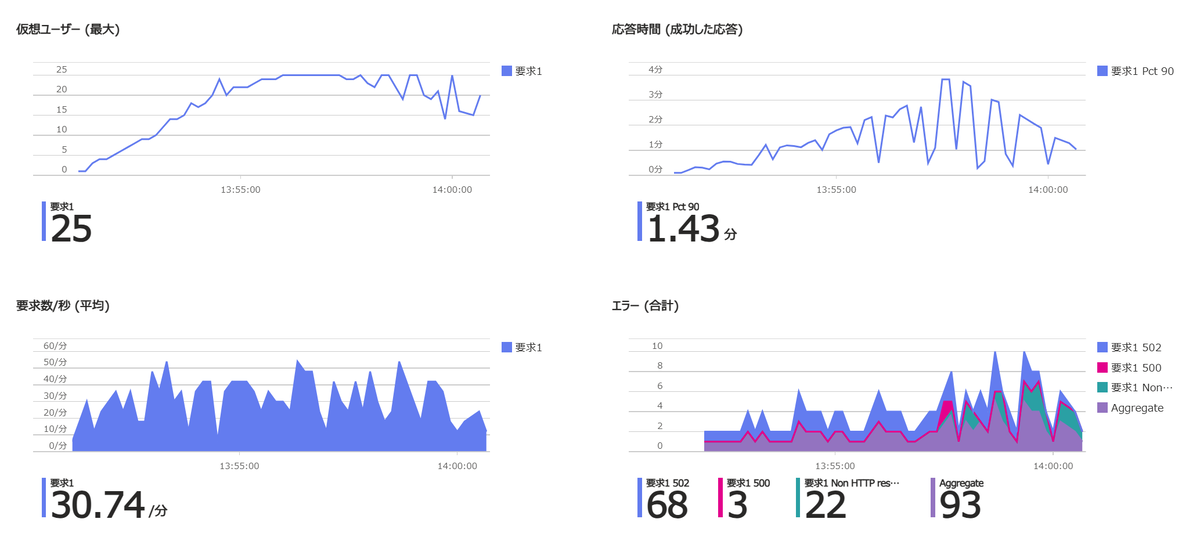Click the 0分 y-axis label
1200x537 pixels.
click(656, 169)
